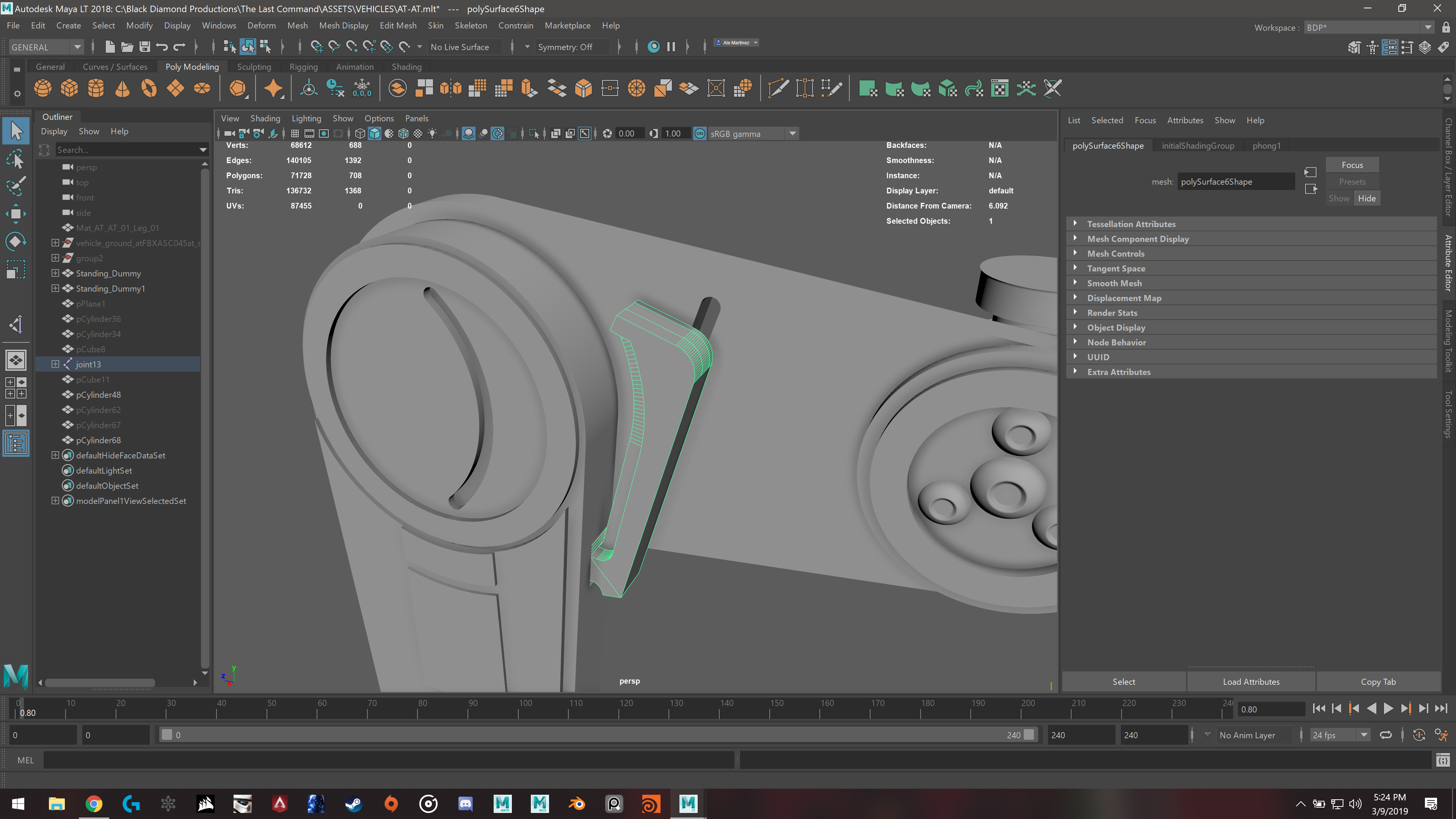The height and width of the screenshot is (819, 1456).
Task: Switch to the Sculpting shelf tab
Action: tap(254, 67)
